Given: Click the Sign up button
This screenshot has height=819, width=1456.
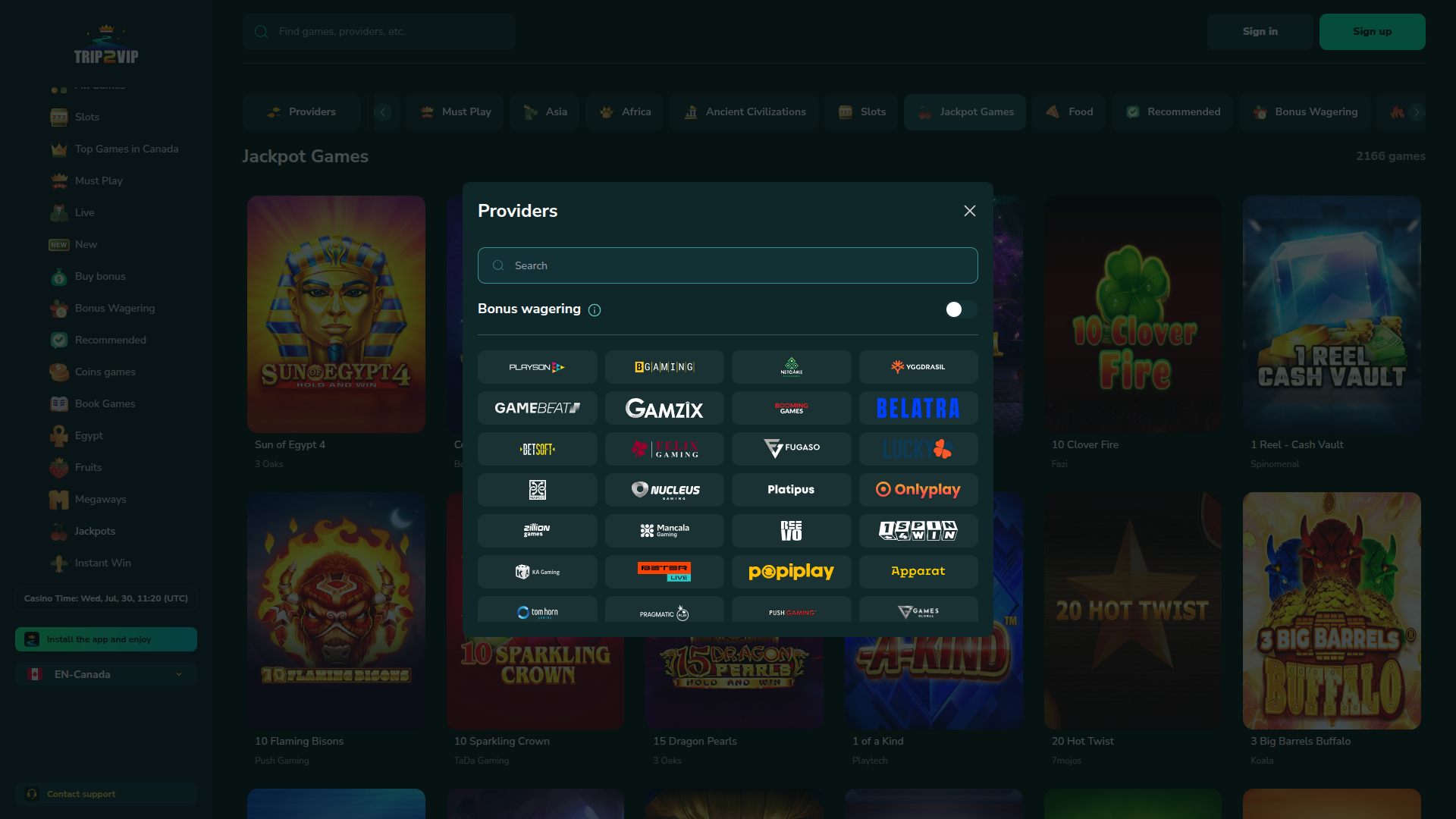Looking at the screenshot, I should [1373, 31].
